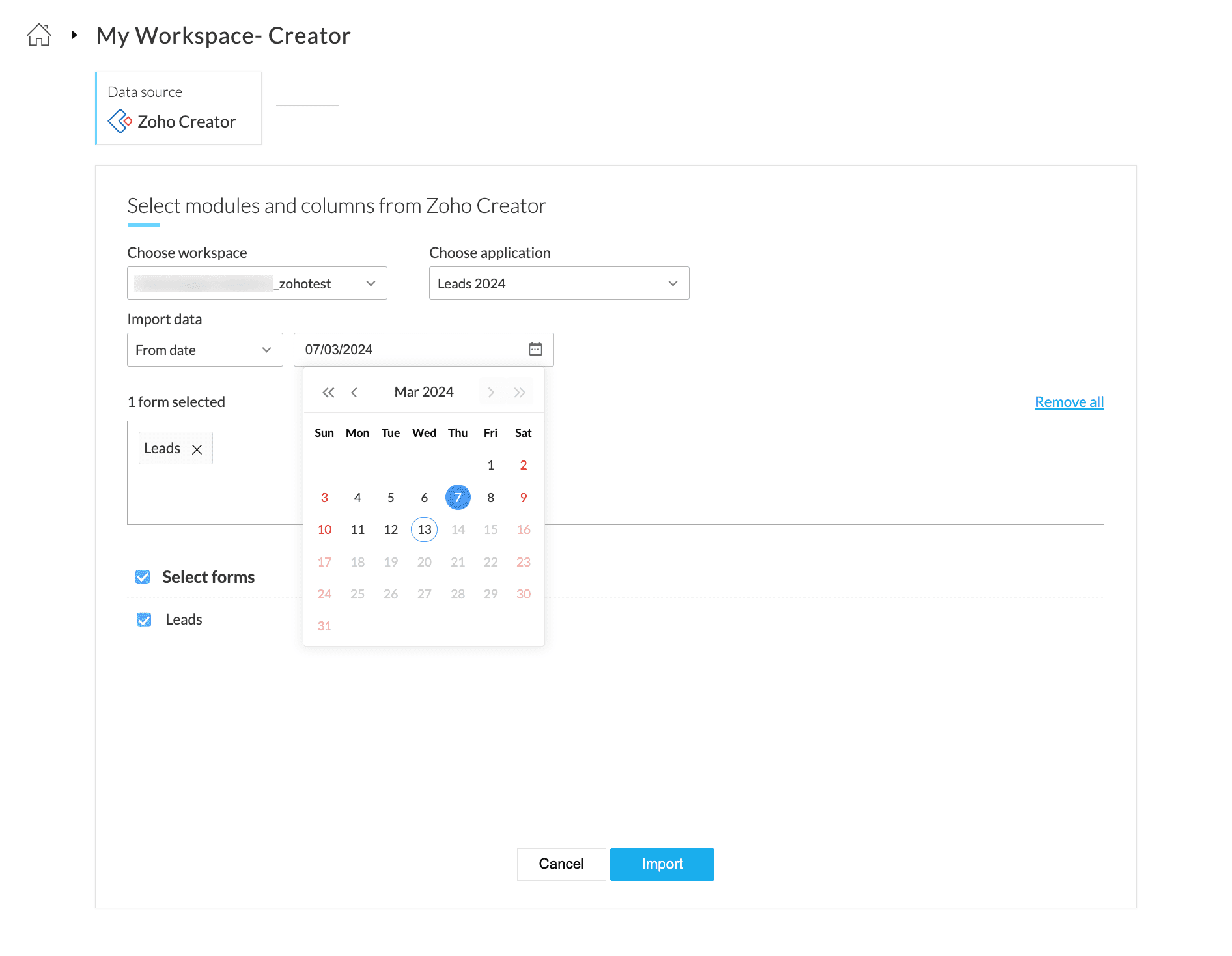Viewport: 1232px width, 956px height.
Task: Go to previous month in calendar
Action: [355, 392]
